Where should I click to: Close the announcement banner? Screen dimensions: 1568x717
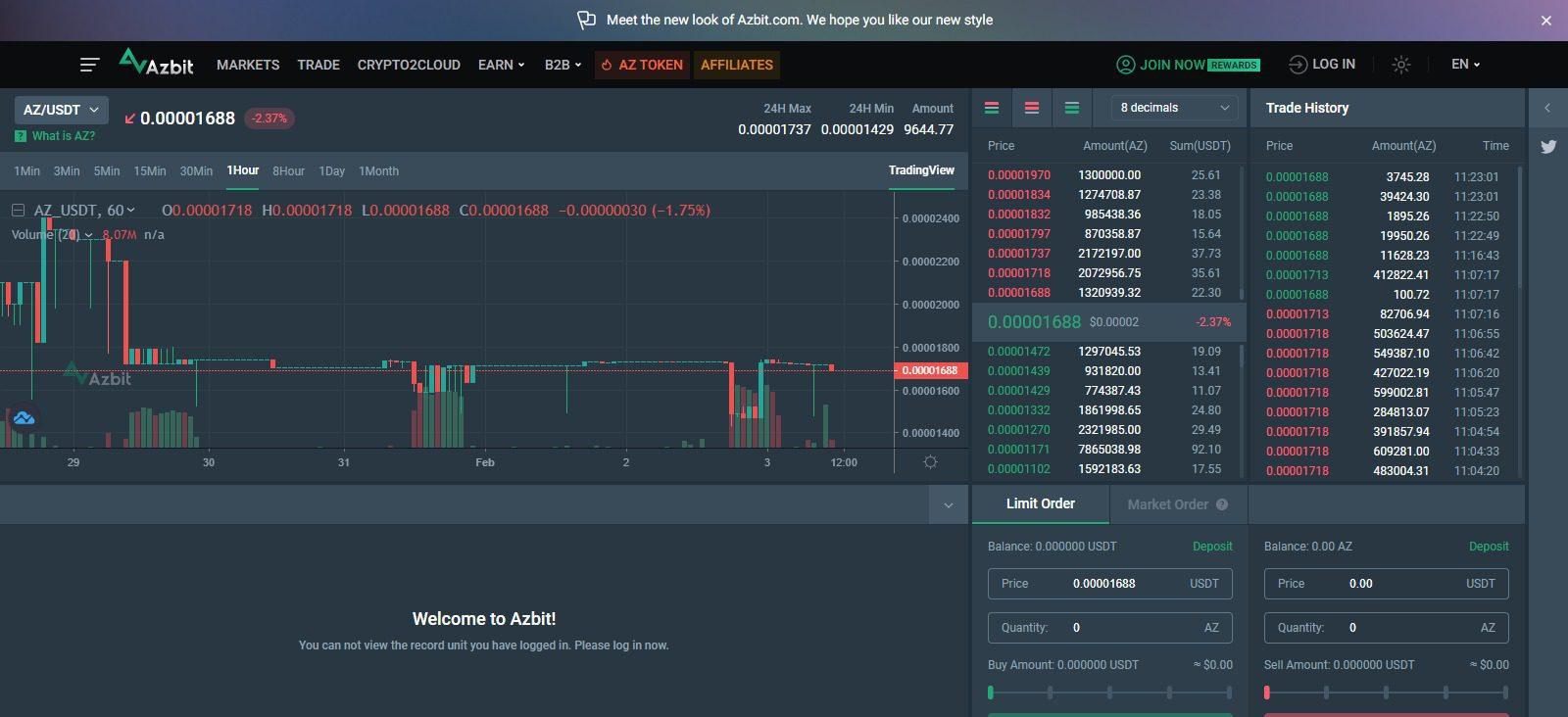[x=1546, y=21]
